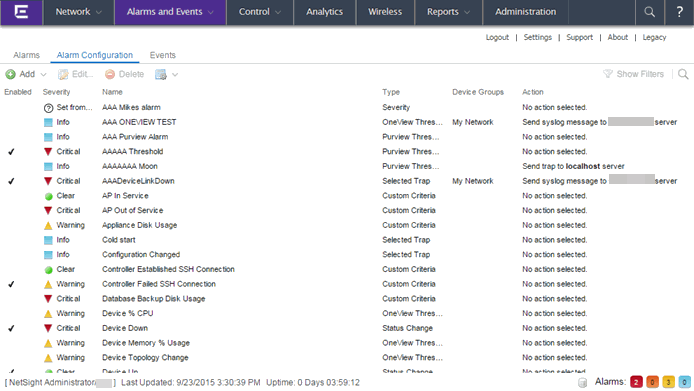The image size is (694, 391).
Task: Expand the Network menu chevron
Action: click(99, 12)
